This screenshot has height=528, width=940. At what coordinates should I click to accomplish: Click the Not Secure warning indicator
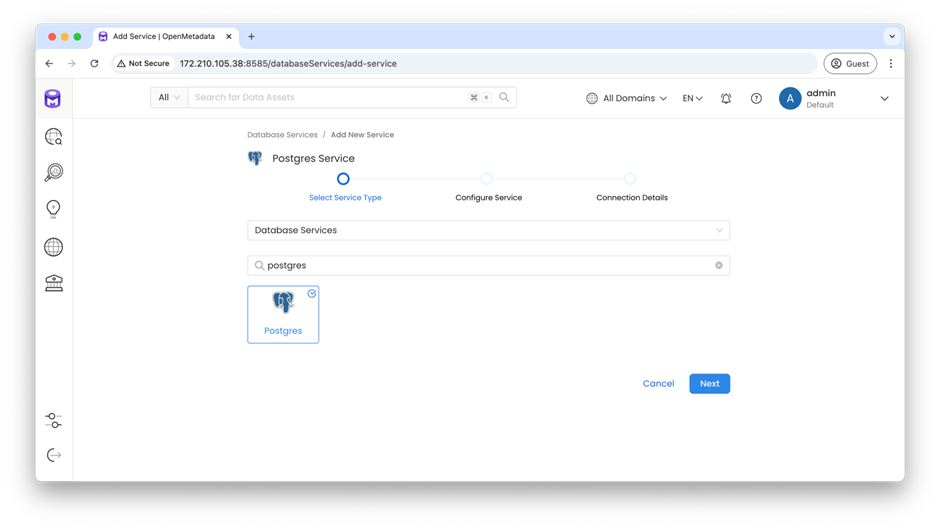(x=143, y=64)
